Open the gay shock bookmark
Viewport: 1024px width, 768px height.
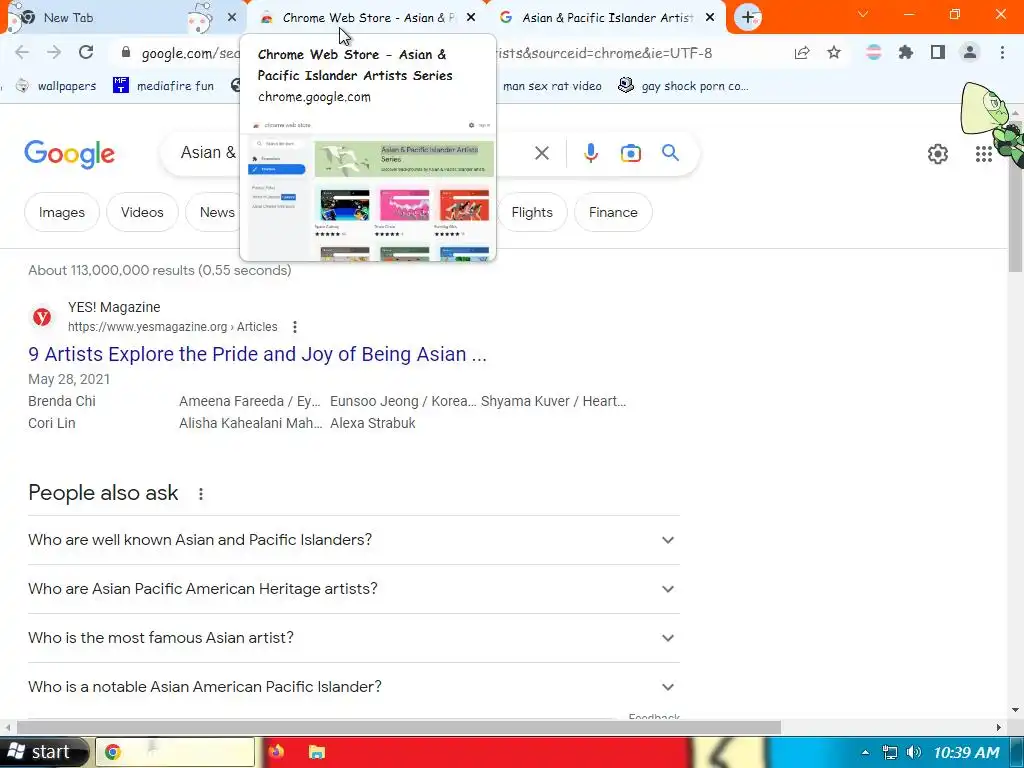[x=683, y=86]
